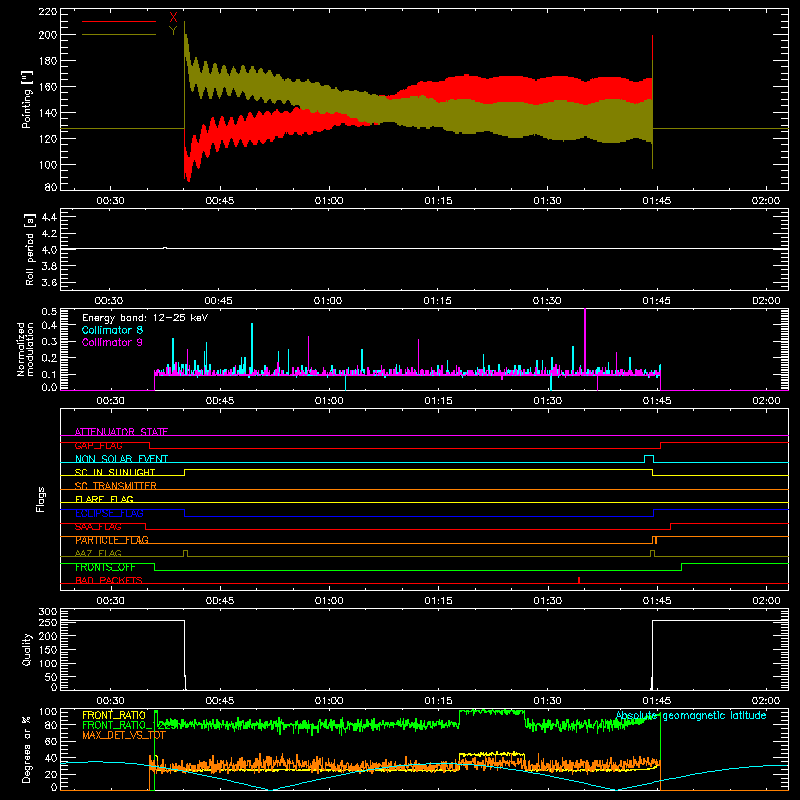Image resolution: width=800 pixels, height=800 pixels.
Task: Click the 100 tick on the Degrees axis
Action: tap(48, 711)
